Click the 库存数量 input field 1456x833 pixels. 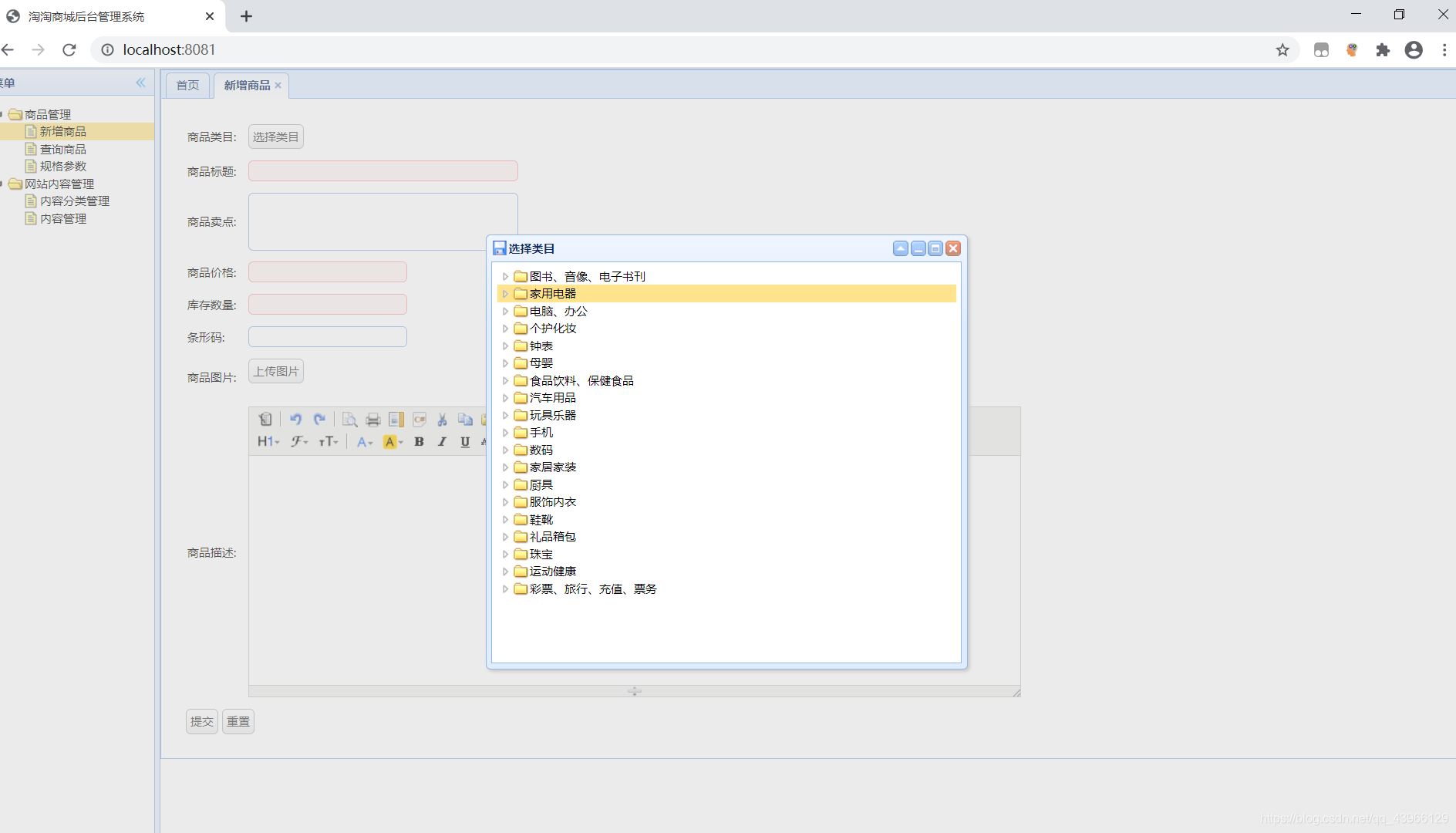(x=328, y=305)
